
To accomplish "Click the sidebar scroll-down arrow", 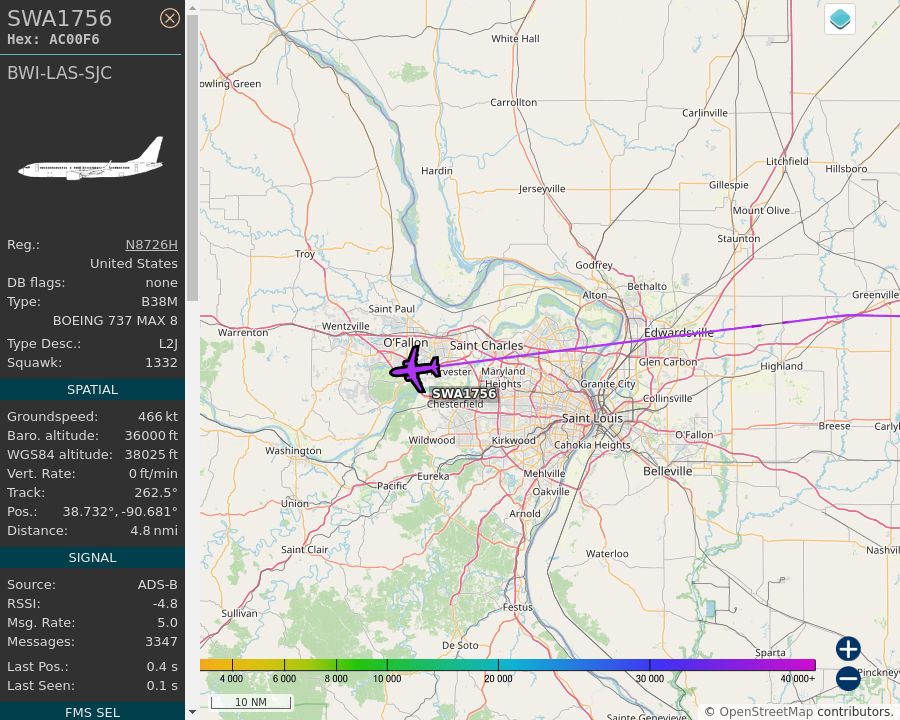I will pyautogui.click(x=192, y=714).
